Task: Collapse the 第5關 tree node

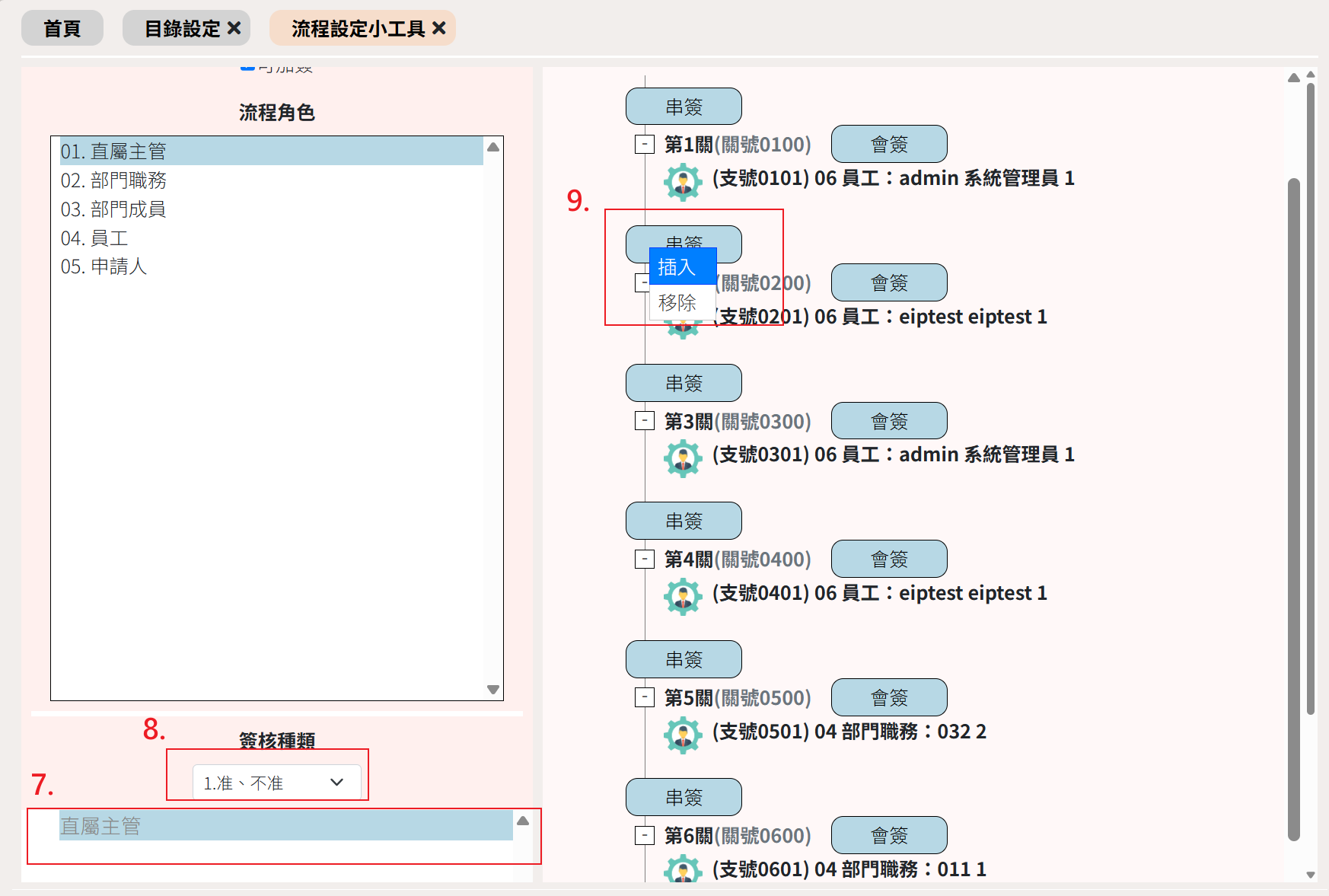Action: point(645,697)
